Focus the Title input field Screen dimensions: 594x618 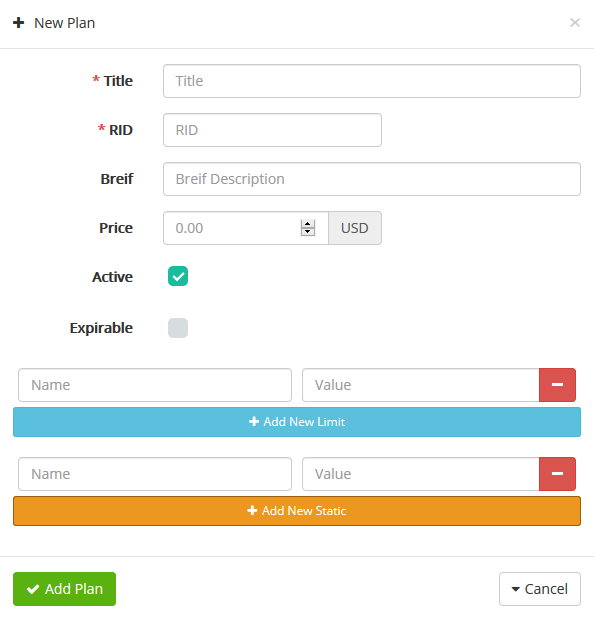pos(372,81)
